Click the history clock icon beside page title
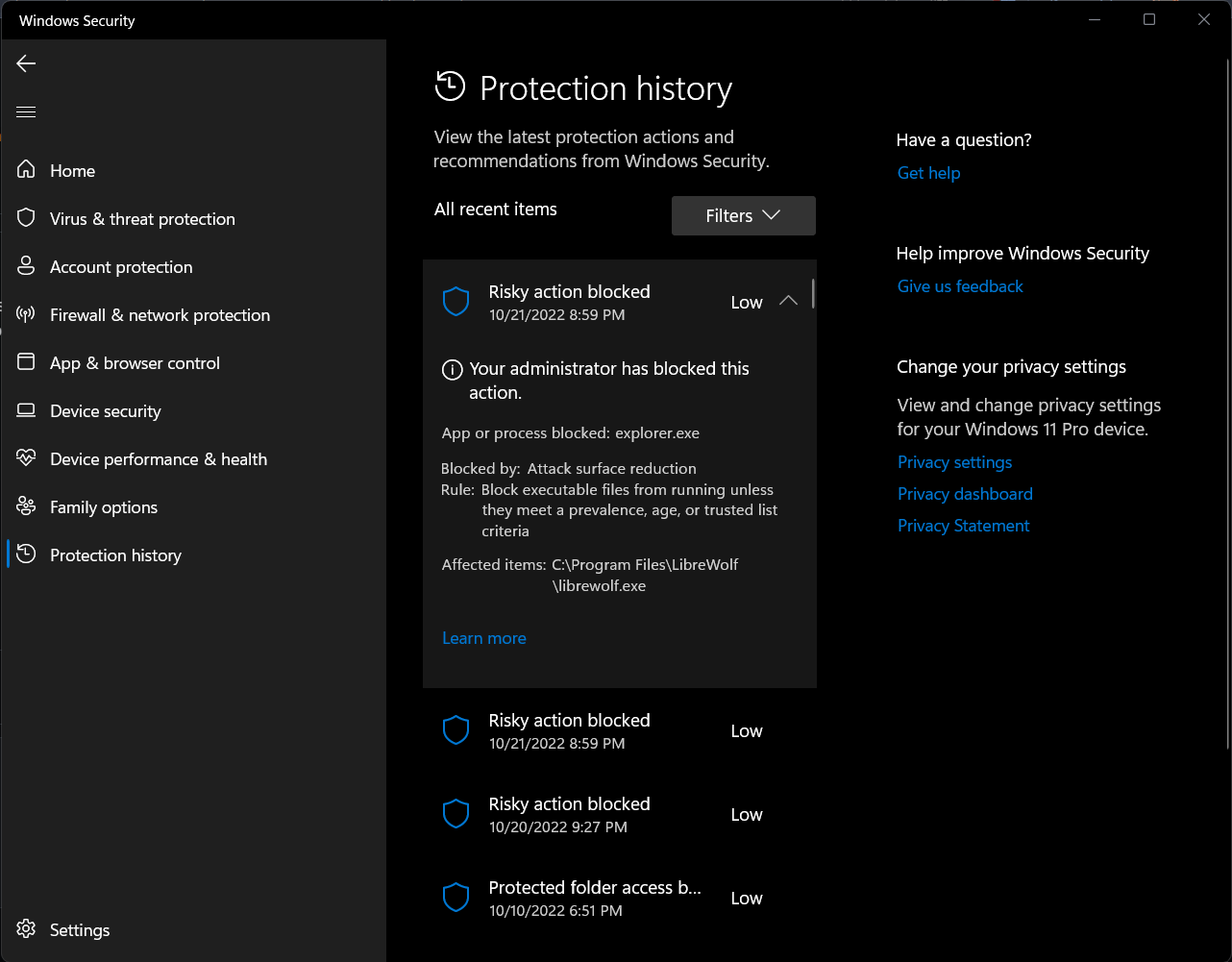 pos(450,86)
